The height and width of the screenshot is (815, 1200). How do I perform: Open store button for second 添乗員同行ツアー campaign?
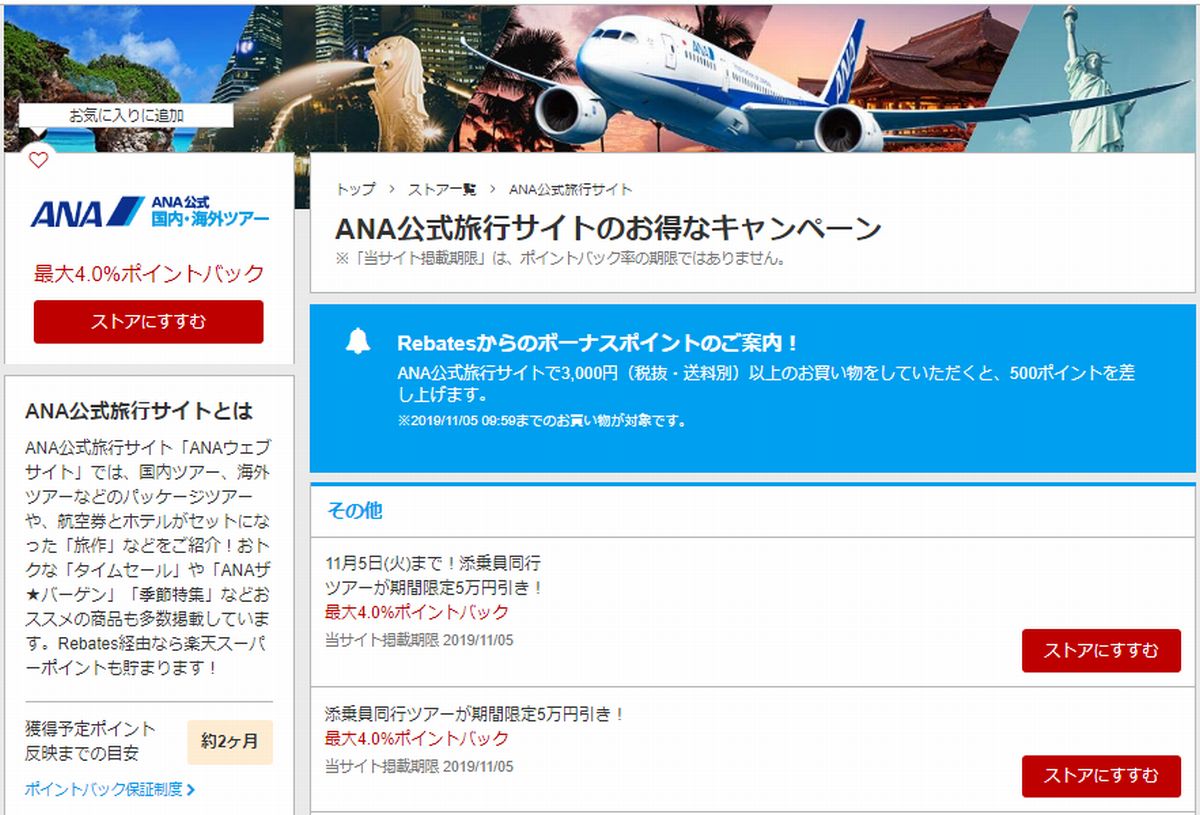pyautogui.click(x=1101, y=776)
